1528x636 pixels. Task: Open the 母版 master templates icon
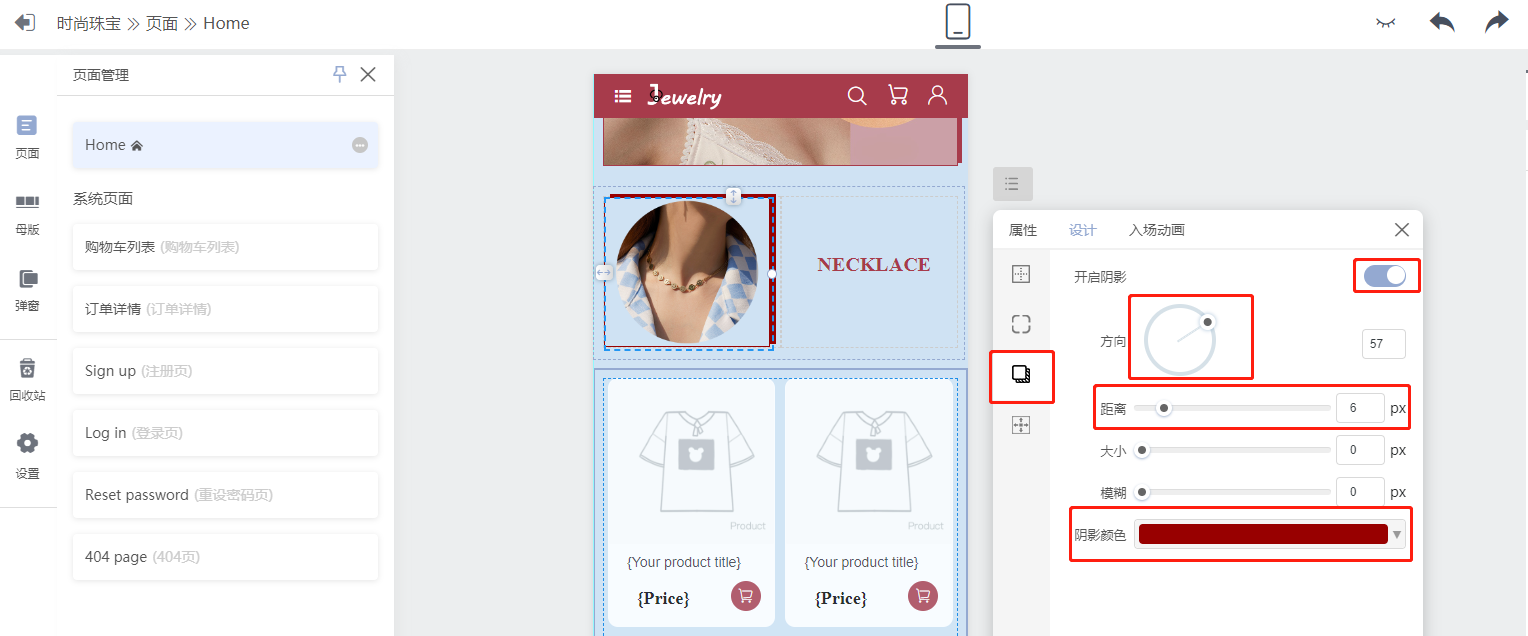coord(27,213)
